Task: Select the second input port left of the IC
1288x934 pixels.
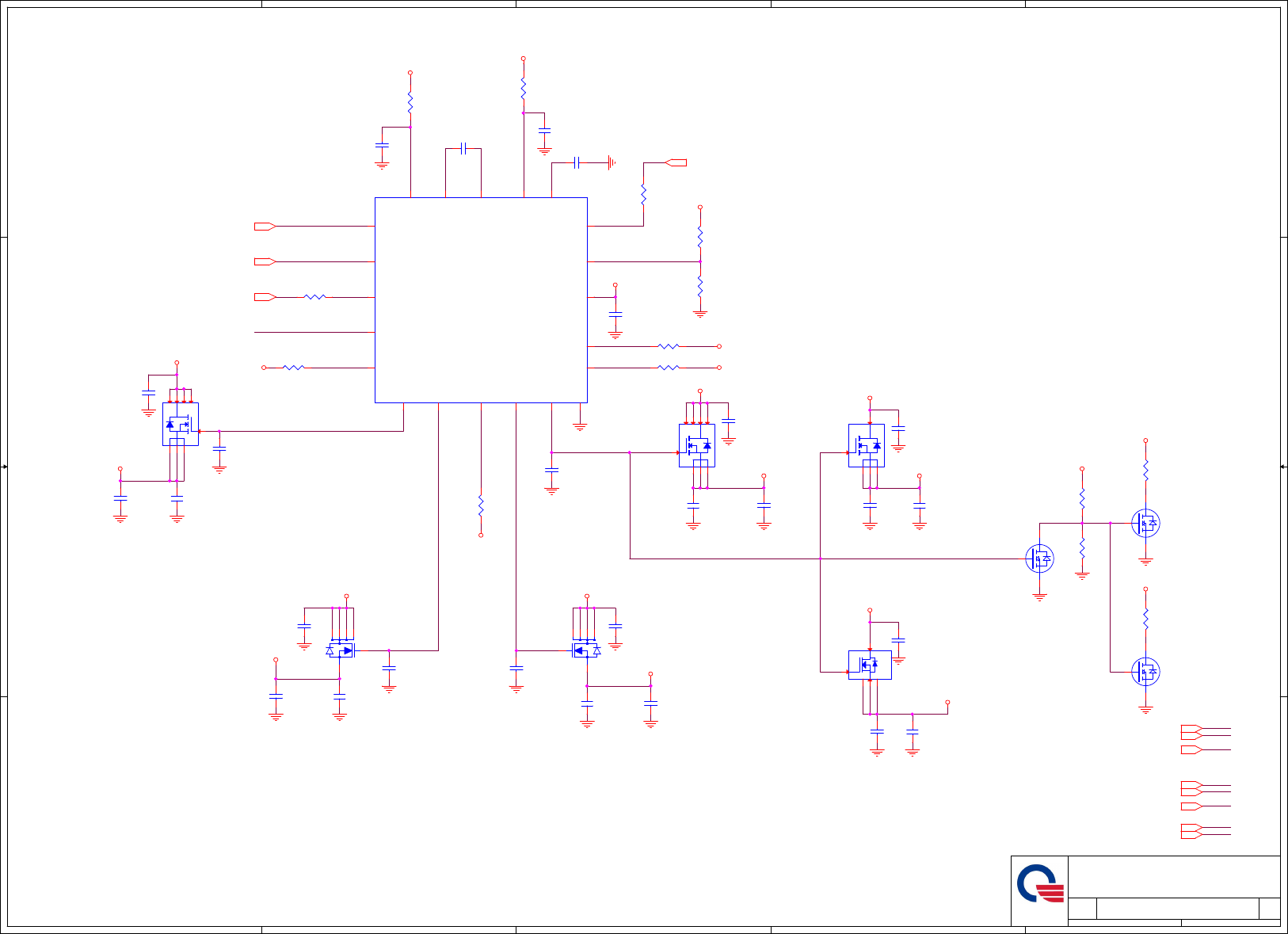Action: pos(265,261)
